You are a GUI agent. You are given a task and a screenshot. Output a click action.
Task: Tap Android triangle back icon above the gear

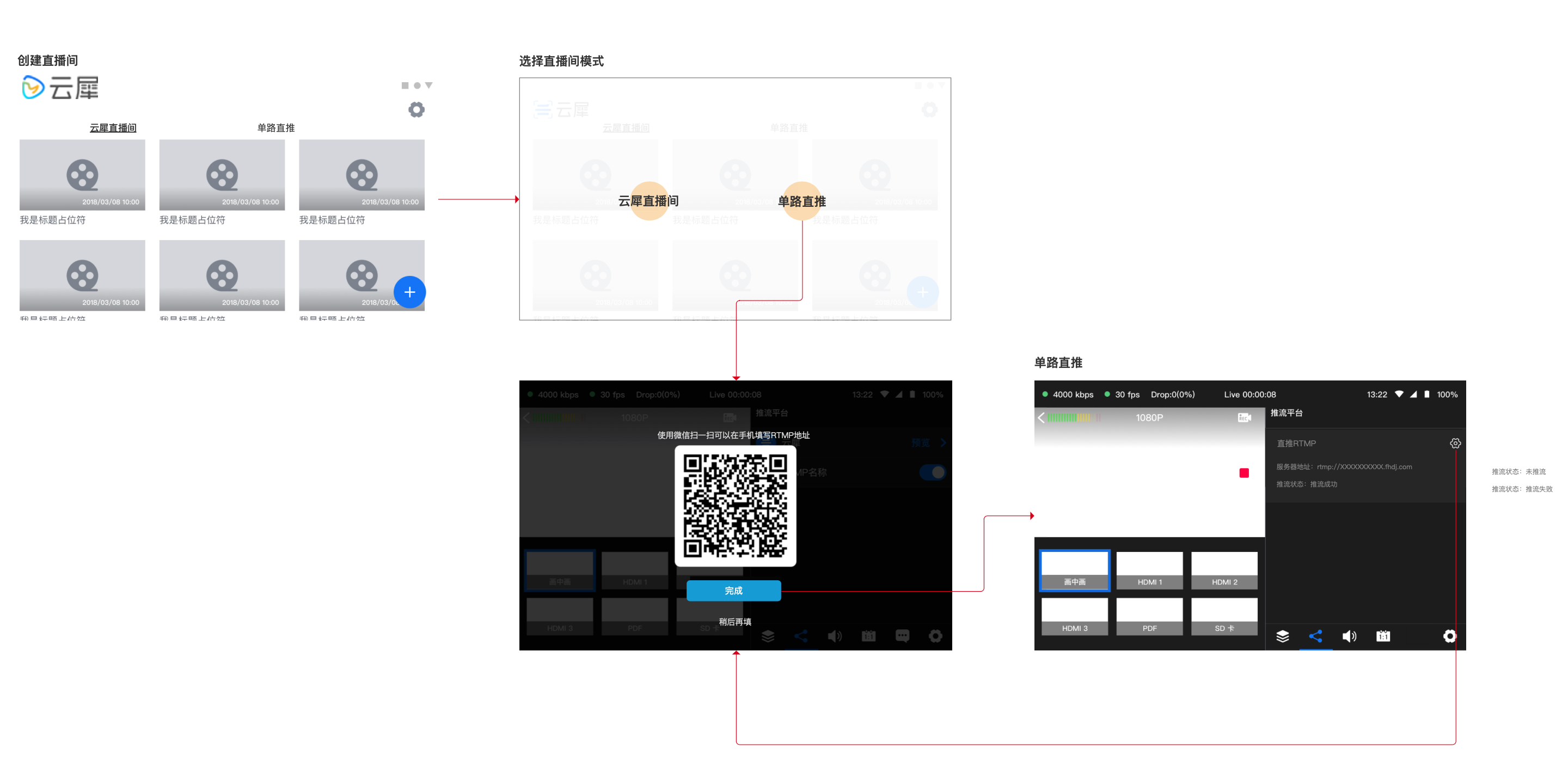click(428, 85)
